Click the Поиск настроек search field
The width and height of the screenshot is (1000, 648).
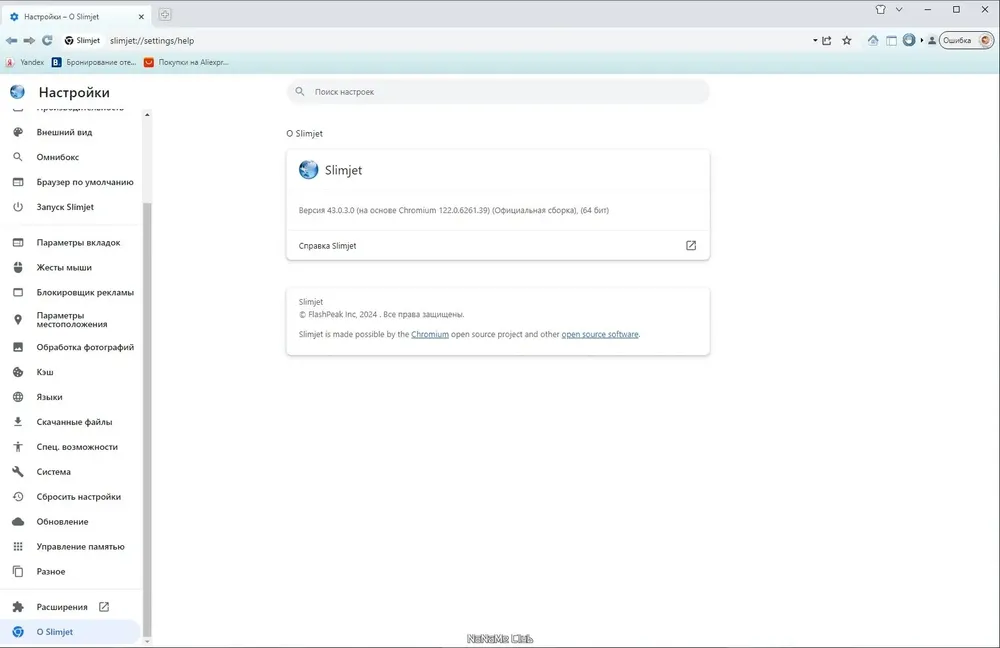pyautogui.click(x=498, y=92)
